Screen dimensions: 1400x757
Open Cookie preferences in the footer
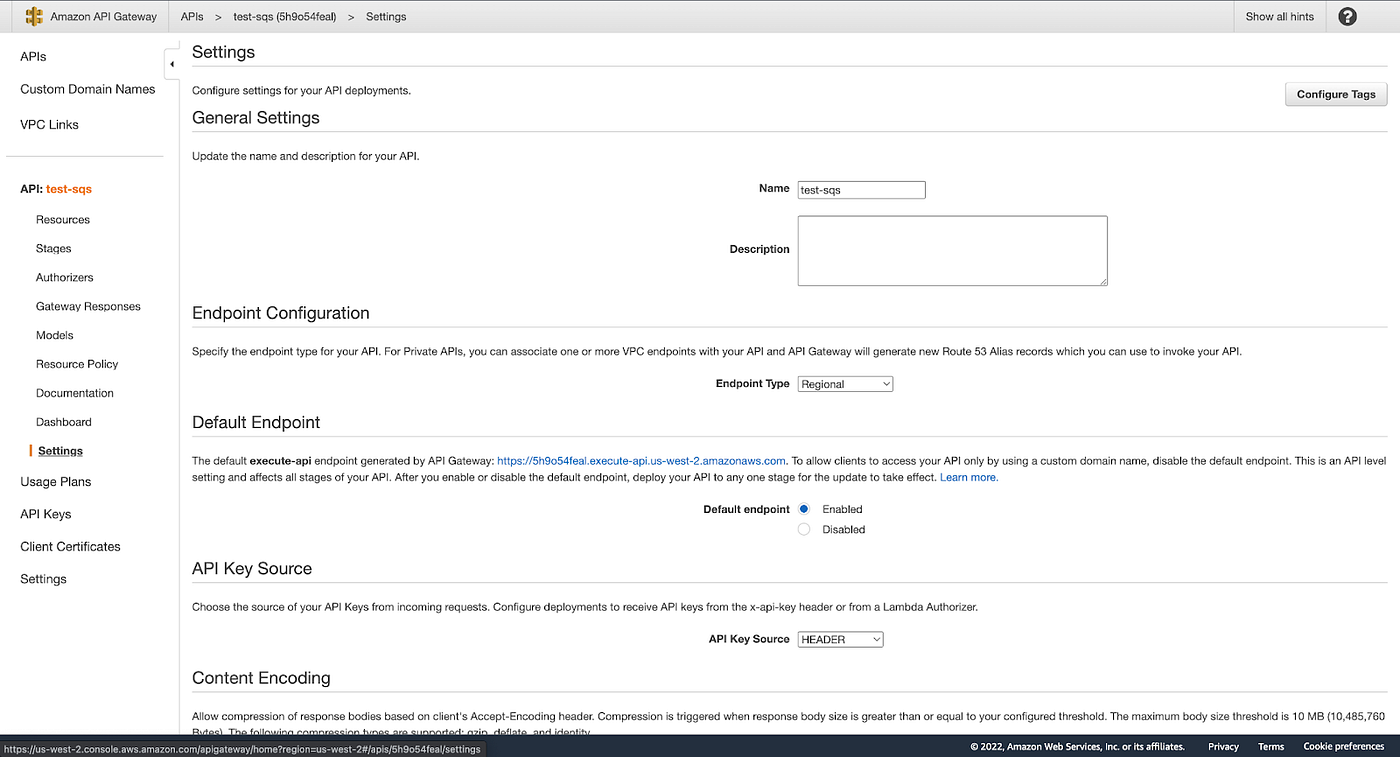coord(1344,747)
